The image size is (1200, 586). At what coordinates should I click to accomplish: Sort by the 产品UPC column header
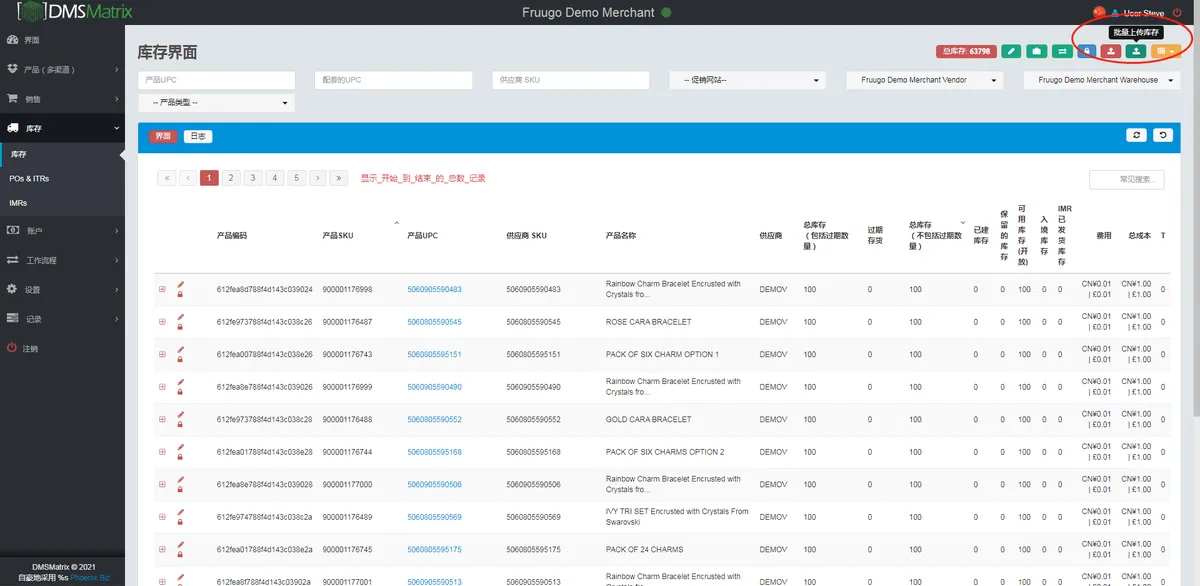[422, 236]
